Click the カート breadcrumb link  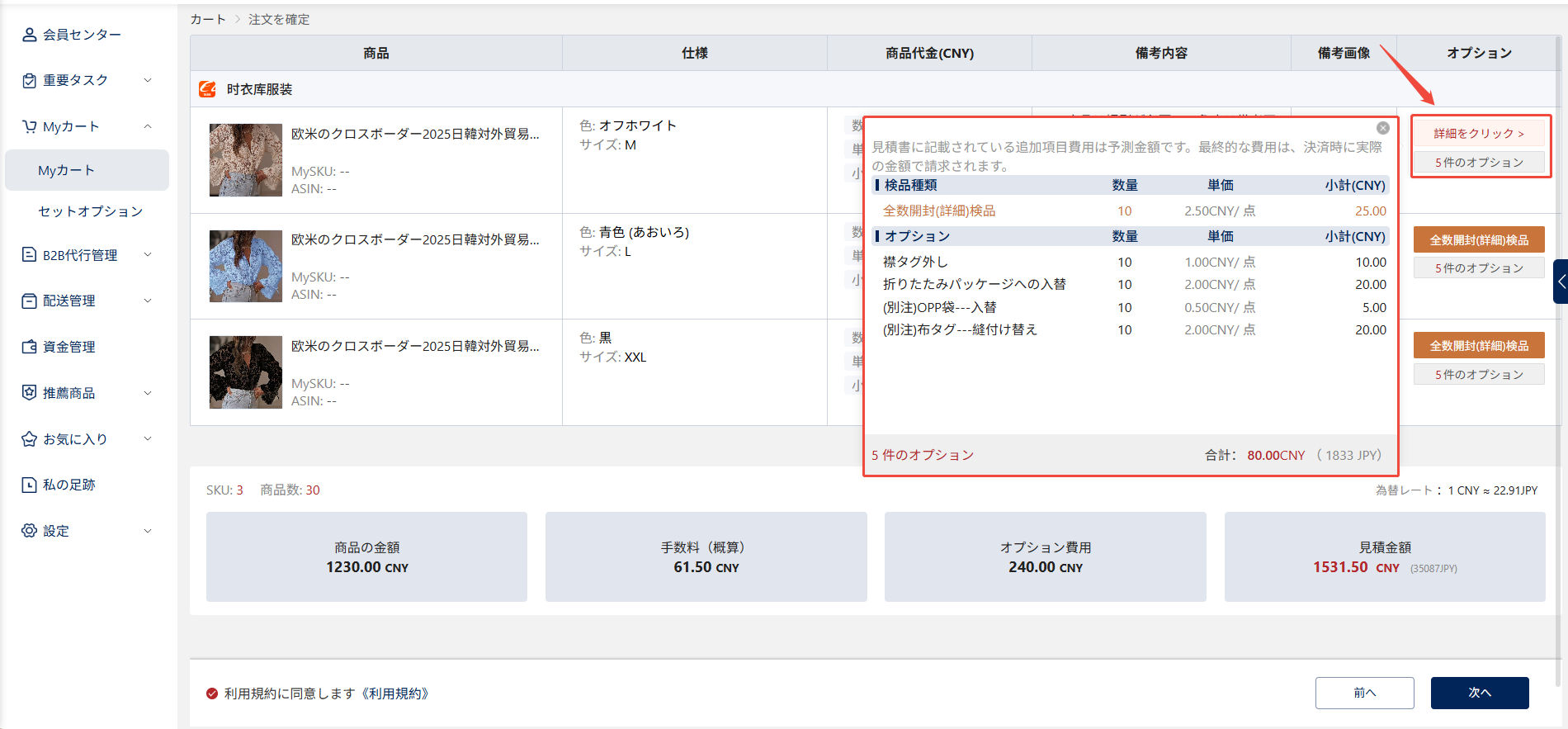(x=208, y=19)
